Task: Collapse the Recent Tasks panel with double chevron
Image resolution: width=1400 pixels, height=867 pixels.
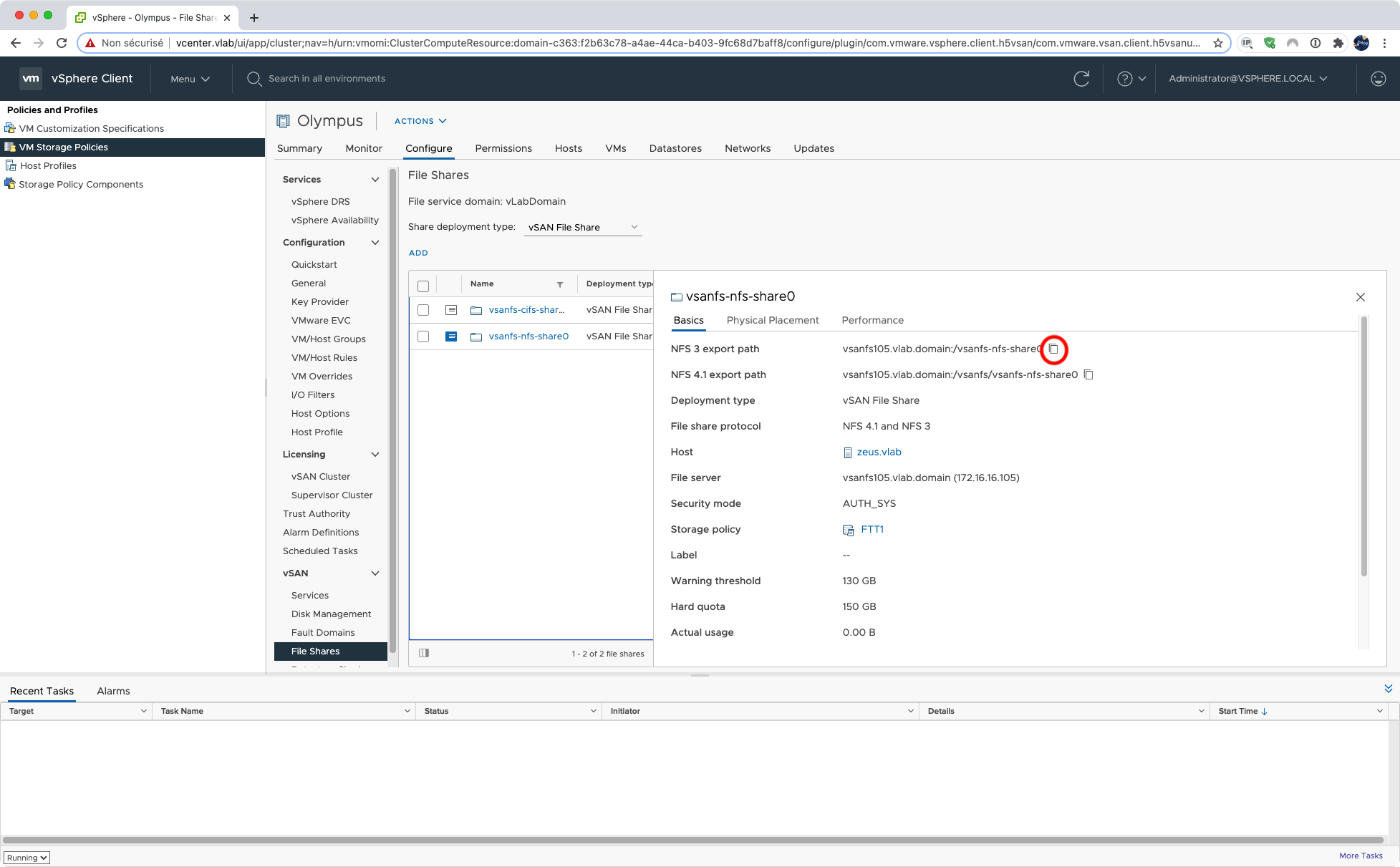Action: coord(1388,689)
